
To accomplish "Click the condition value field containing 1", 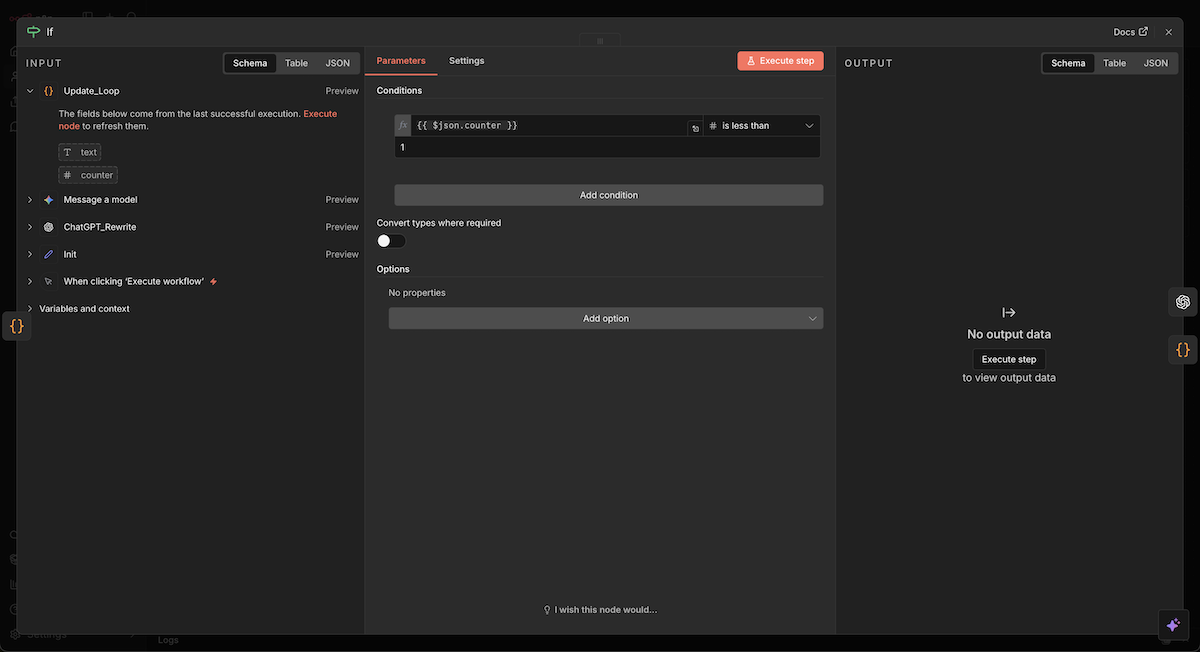I will (606, 148).
